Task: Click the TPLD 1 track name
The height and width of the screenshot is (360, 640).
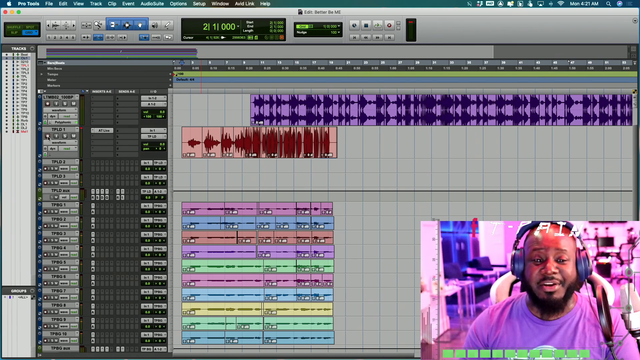Action: pos(60,129)
